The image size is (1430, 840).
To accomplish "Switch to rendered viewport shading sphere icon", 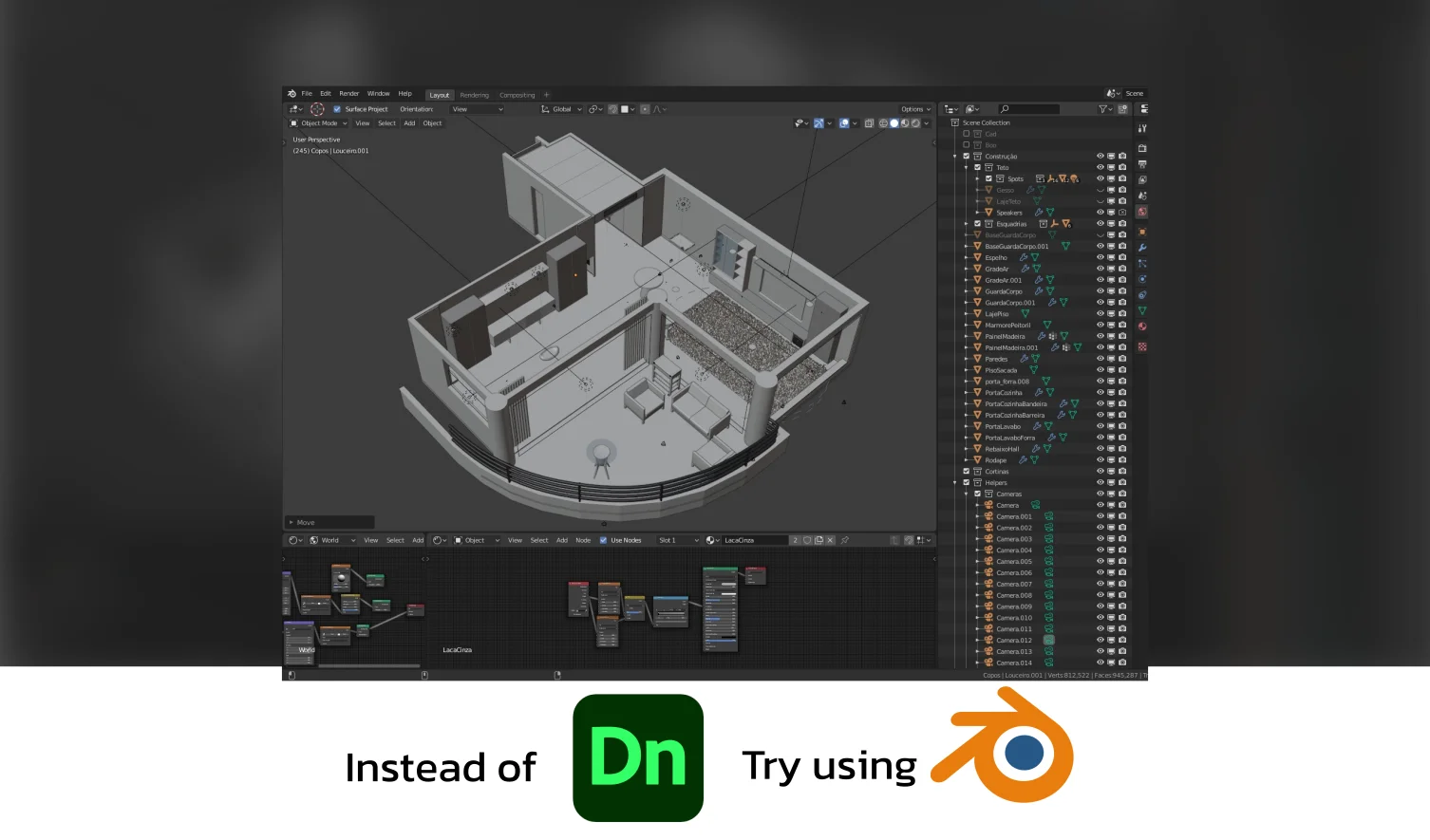I will point(915,123).
